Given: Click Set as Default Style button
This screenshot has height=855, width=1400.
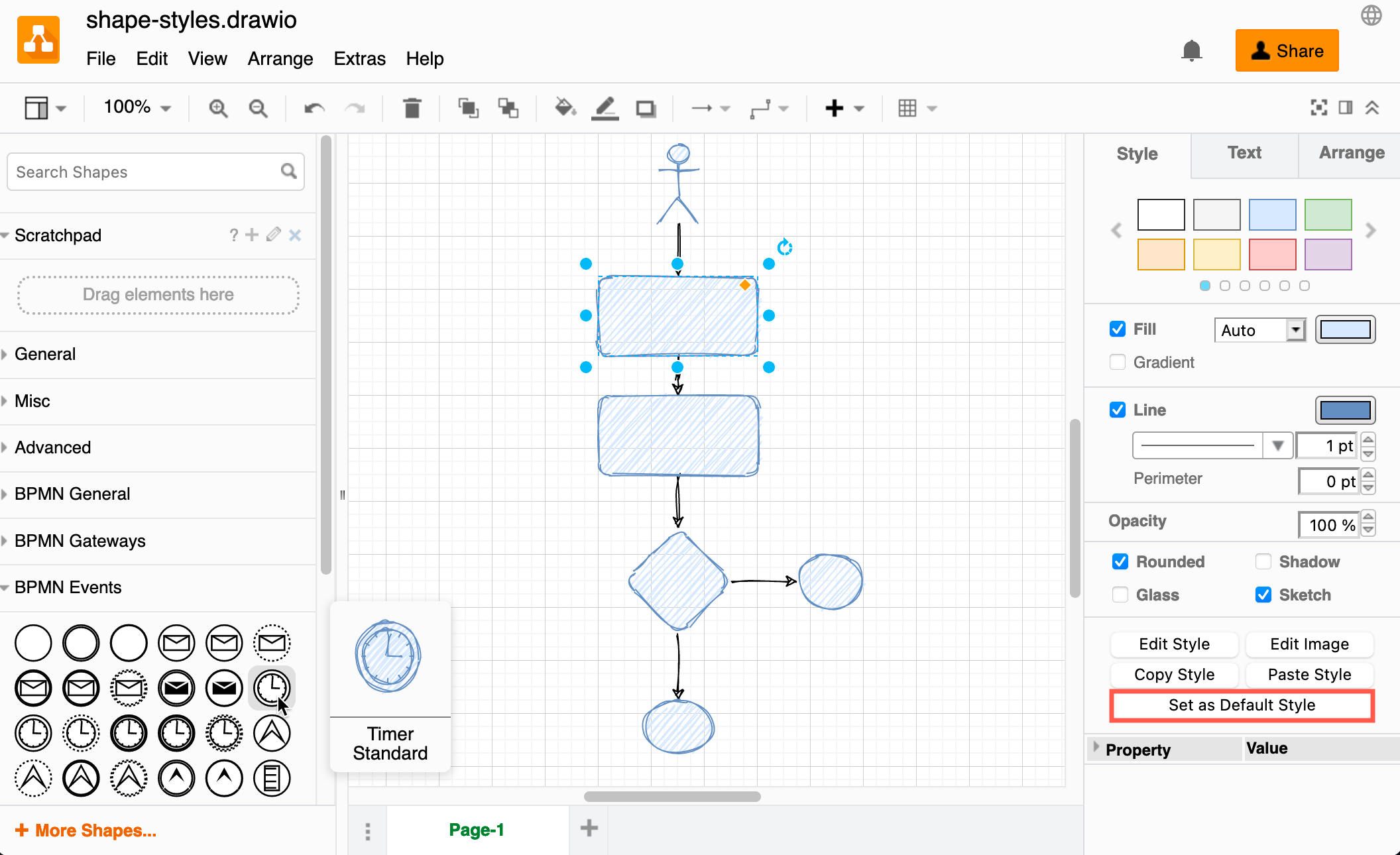Looking at the screenshot, I should point(1242,705).
